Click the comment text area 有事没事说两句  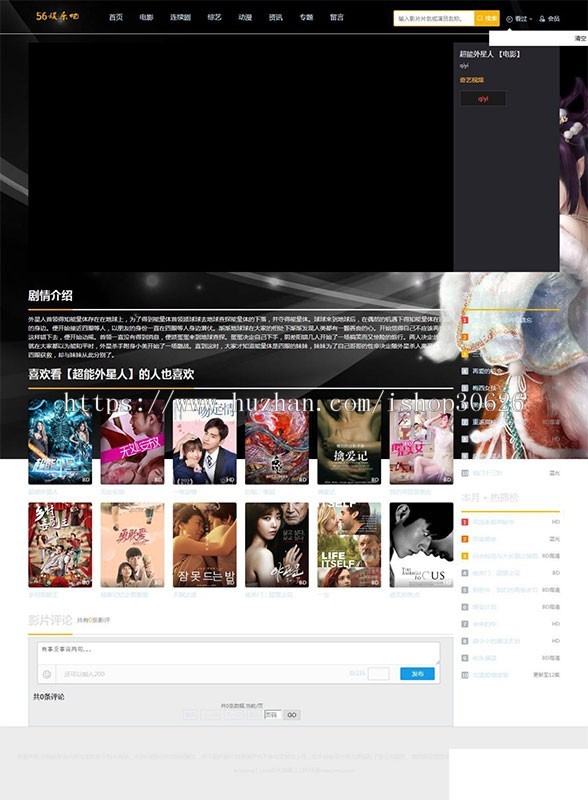pos(238,654)
